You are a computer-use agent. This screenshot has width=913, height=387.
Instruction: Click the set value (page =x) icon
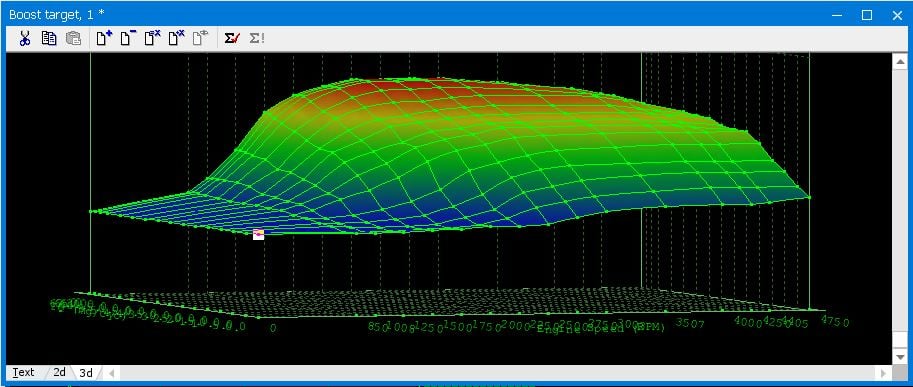tap(153, 39)
